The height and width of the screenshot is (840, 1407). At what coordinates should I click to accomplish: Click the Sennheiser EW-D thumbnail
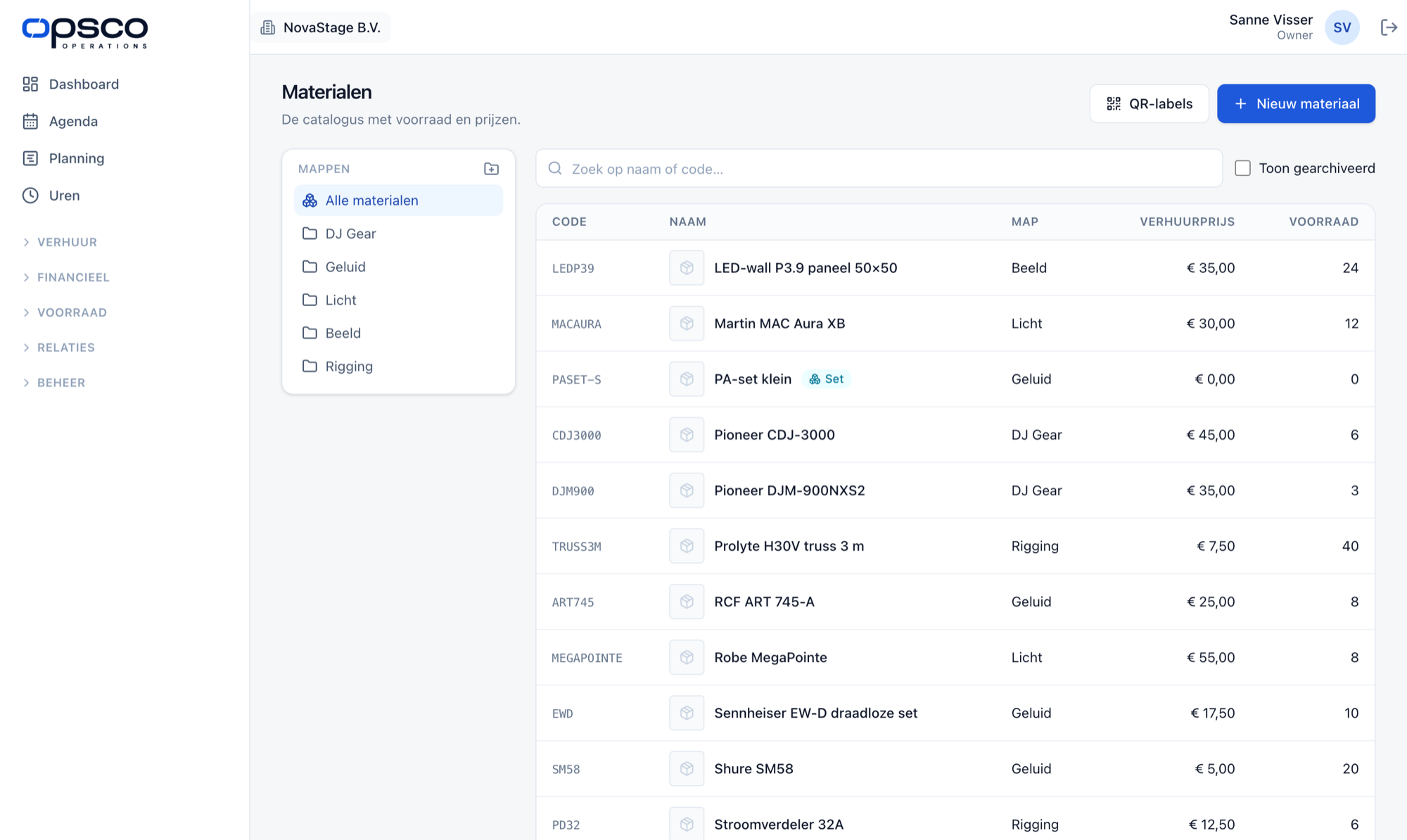(x=687, y=713)
